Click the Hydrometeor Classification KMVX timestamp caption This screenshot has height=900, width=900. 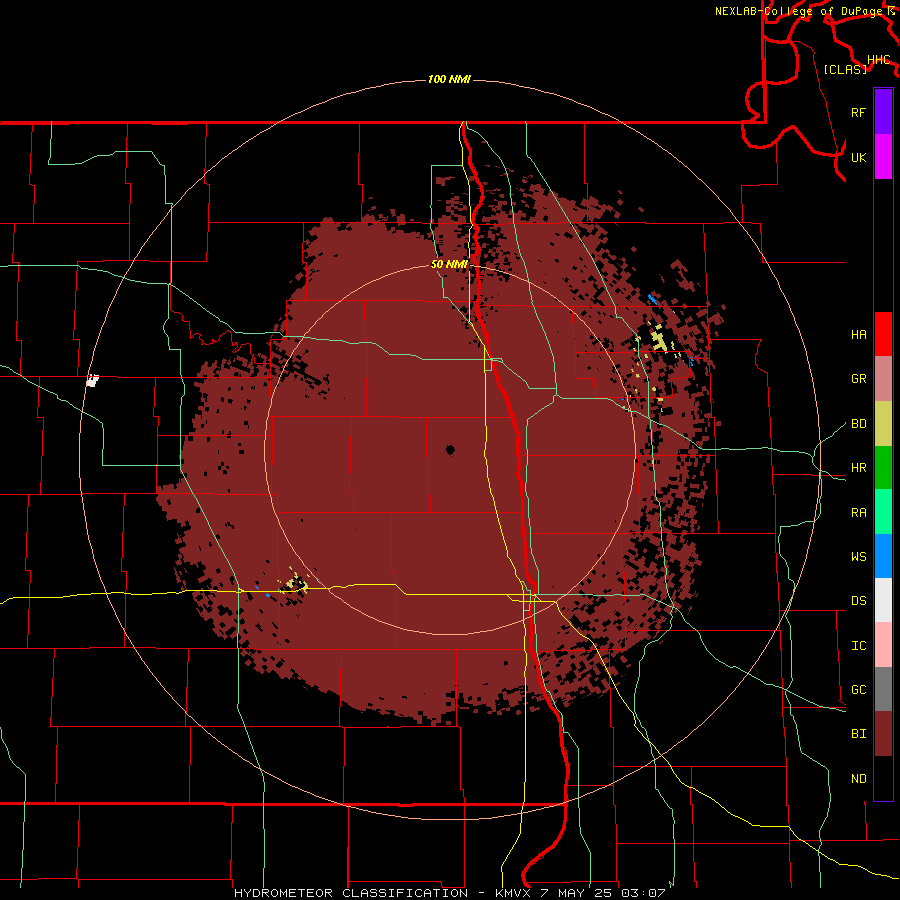tap(449, 893)
